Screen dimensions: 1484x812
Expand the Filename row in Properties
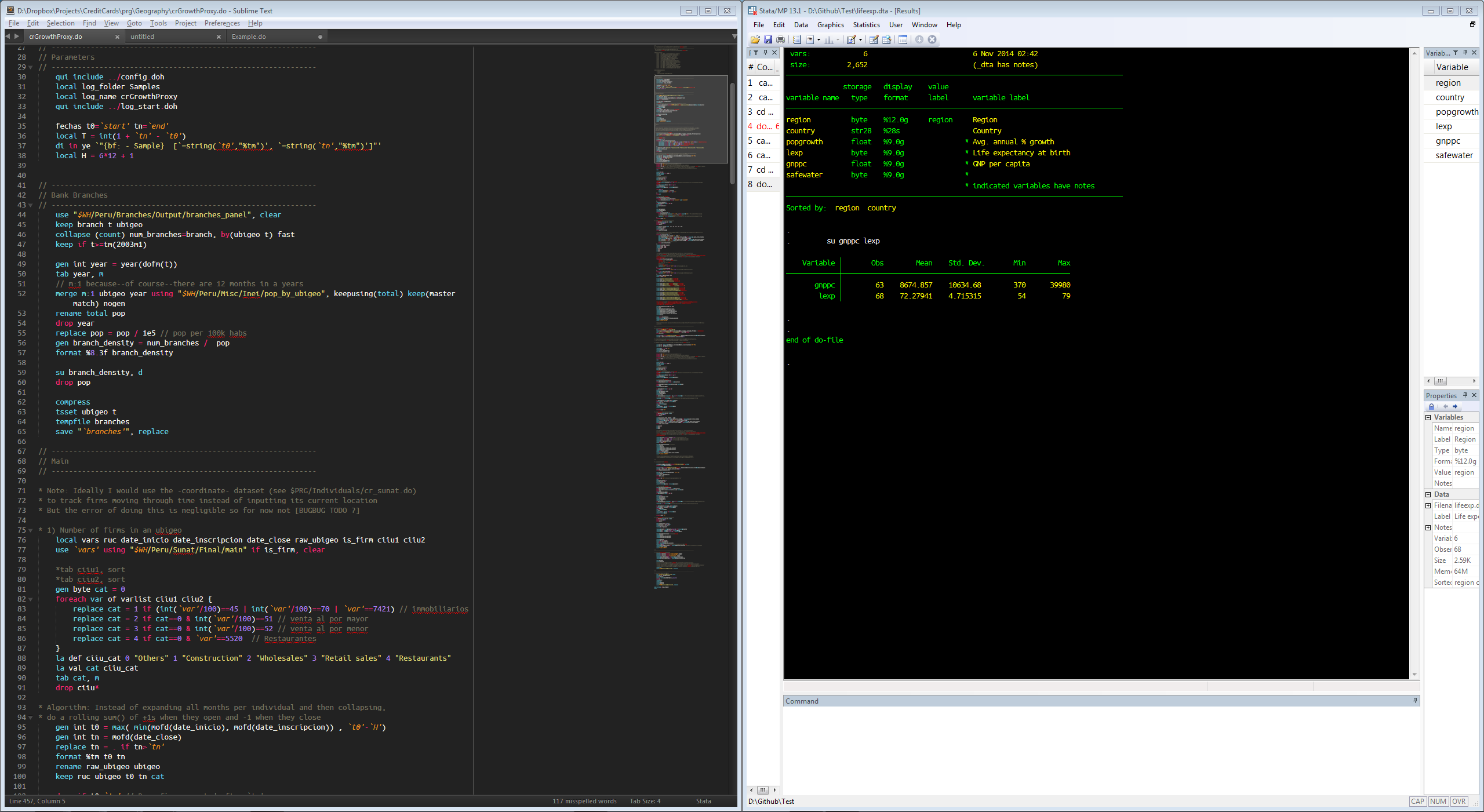[1429, 505]
